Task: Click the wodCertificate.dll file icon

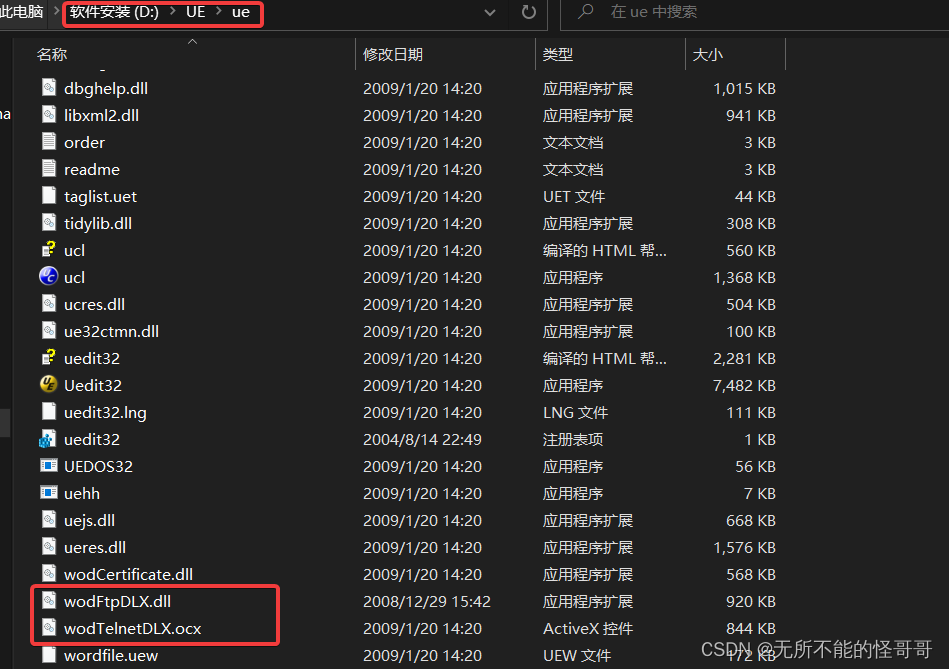Action: click(x=49, y=573)
